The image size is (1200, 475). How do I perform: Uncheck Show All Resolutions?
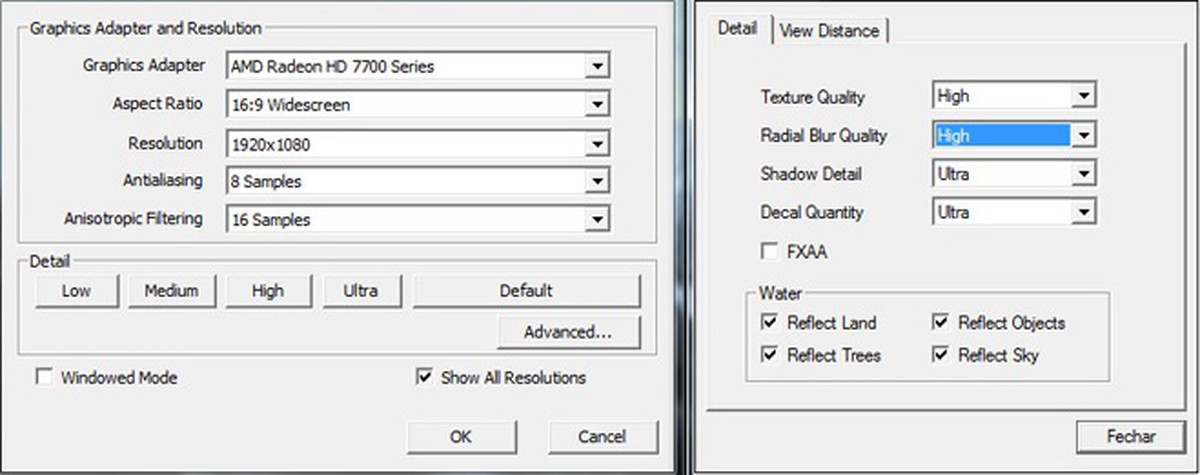[x=424, y=378]
